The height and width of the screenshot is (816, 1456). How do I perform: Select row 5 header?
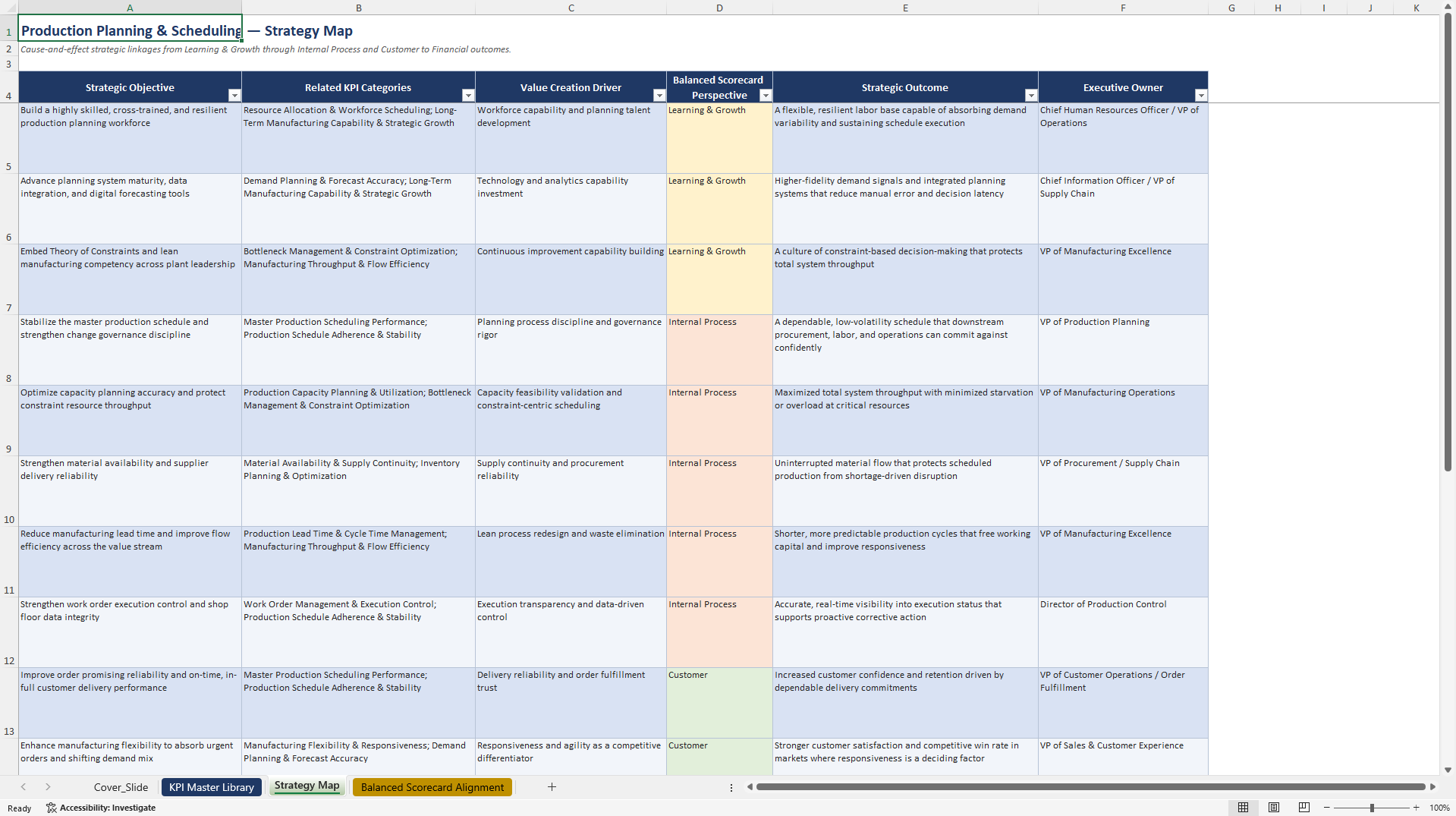pos(9,138)
